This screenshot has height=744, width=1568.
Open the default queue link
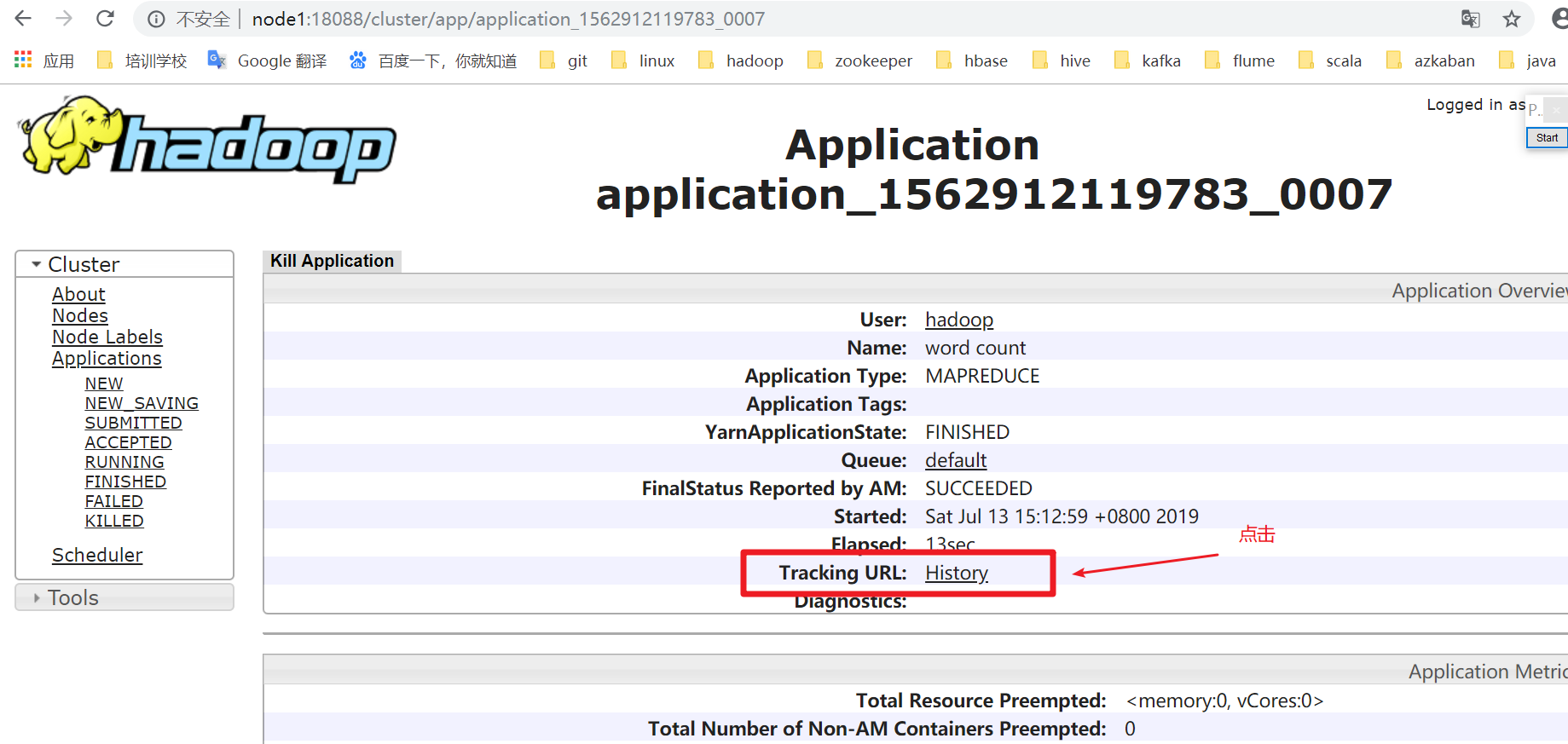pyautogui.click(x=956, y=460)
